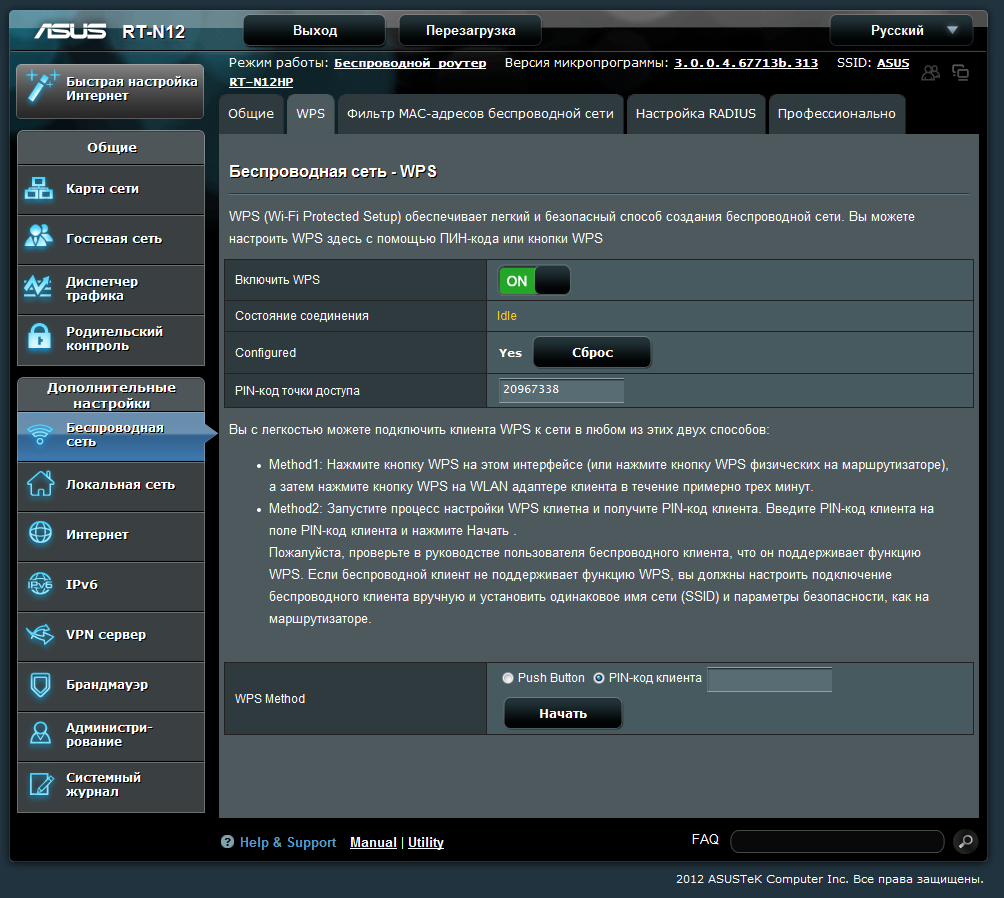Viewport: 1004px width, 898px height.
Task: Open the Utility link in the footer
Action: click(x=426, y=842)
